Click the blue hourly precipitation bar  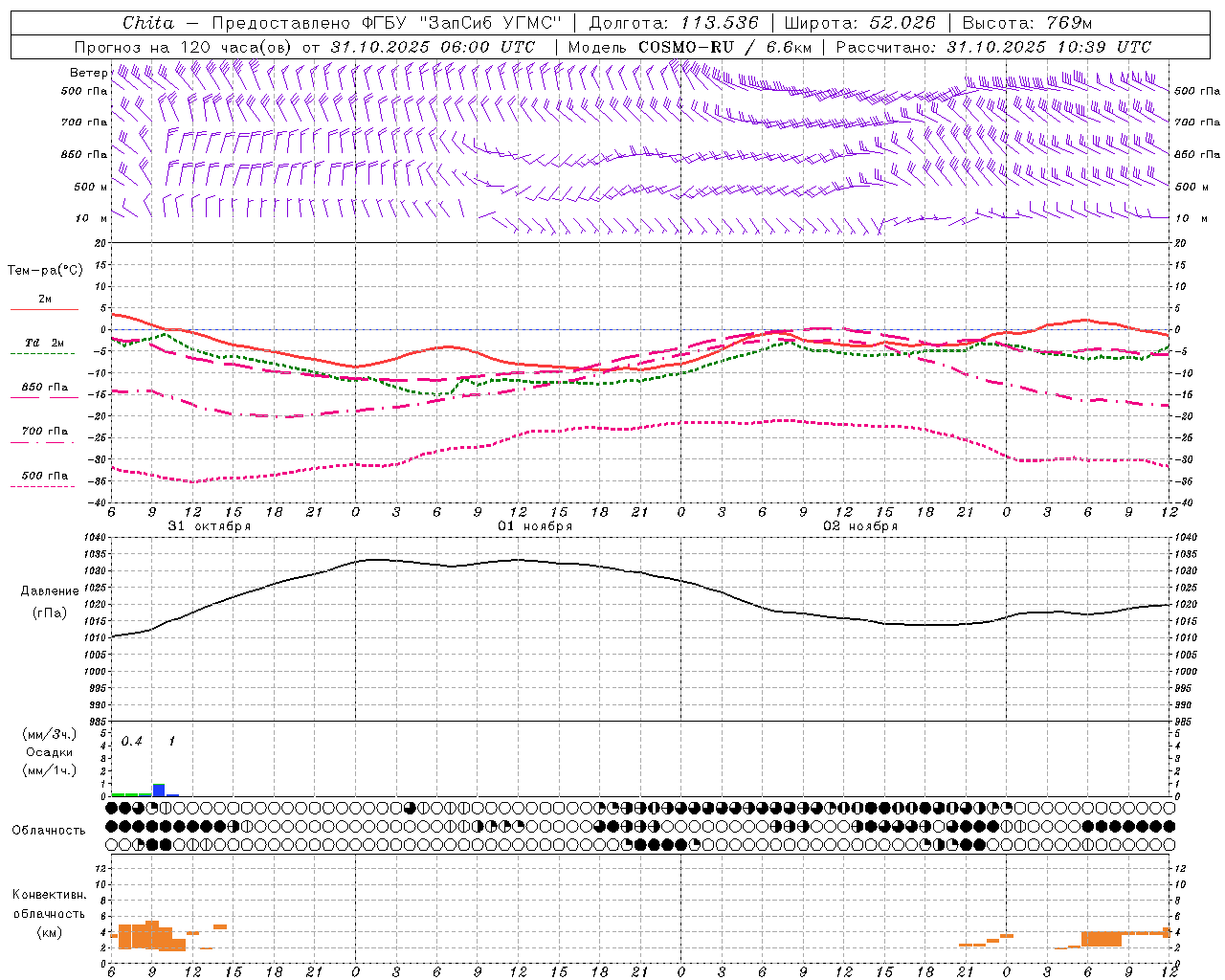[x=159, y=790]
